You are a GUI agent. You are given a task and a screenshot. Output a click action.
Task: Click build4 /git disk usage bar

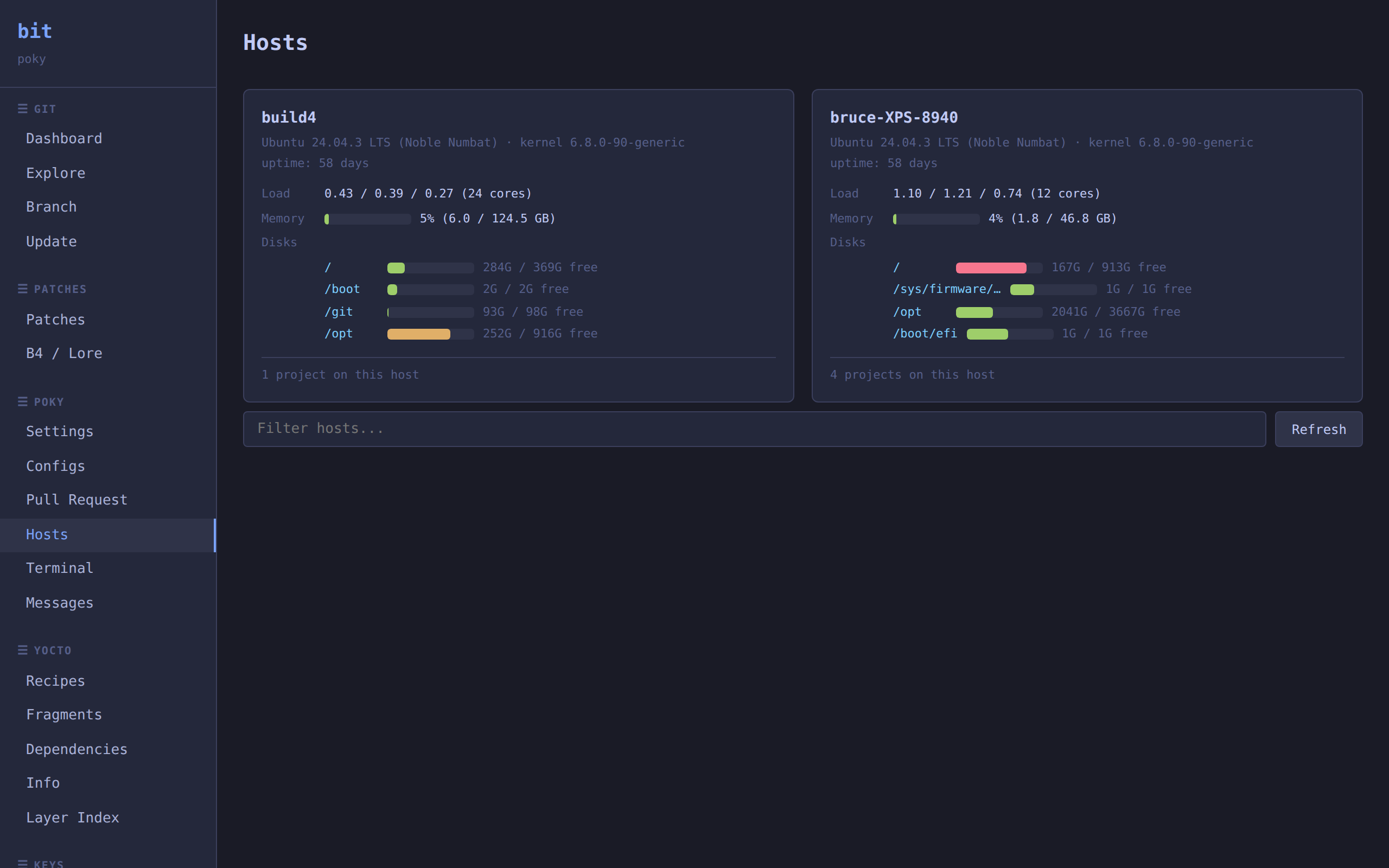430,312
